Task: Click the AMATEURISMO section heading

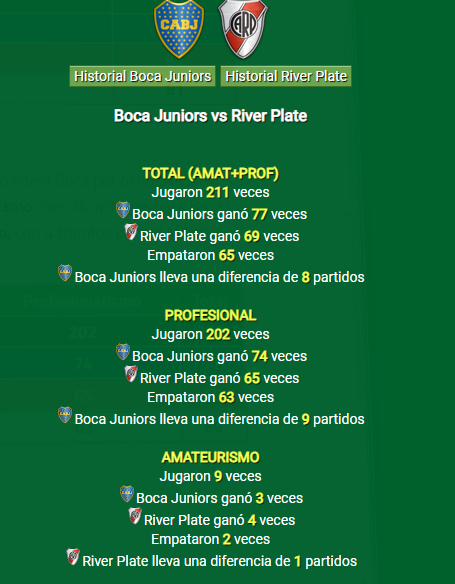Action: (x=210, y=457)
